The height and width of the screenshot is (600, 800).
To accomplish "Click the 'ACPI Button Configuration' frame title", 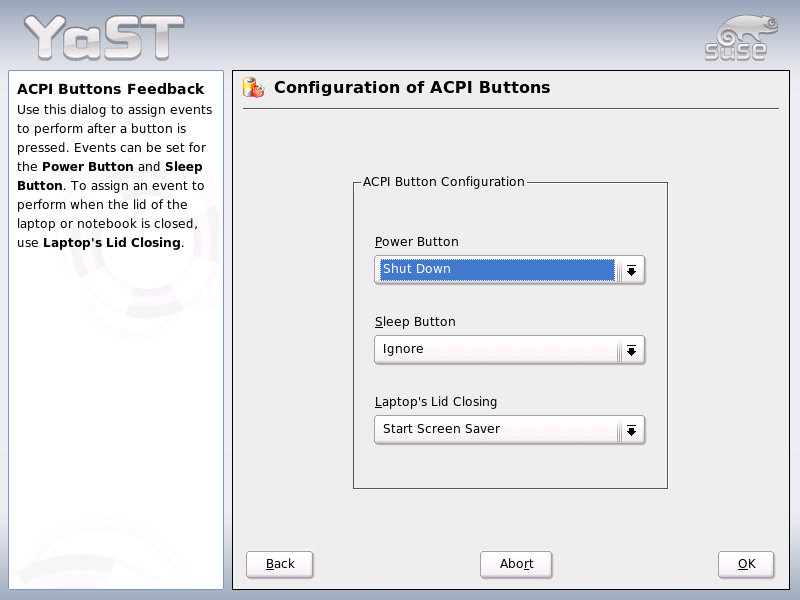I will pos(443,182).
